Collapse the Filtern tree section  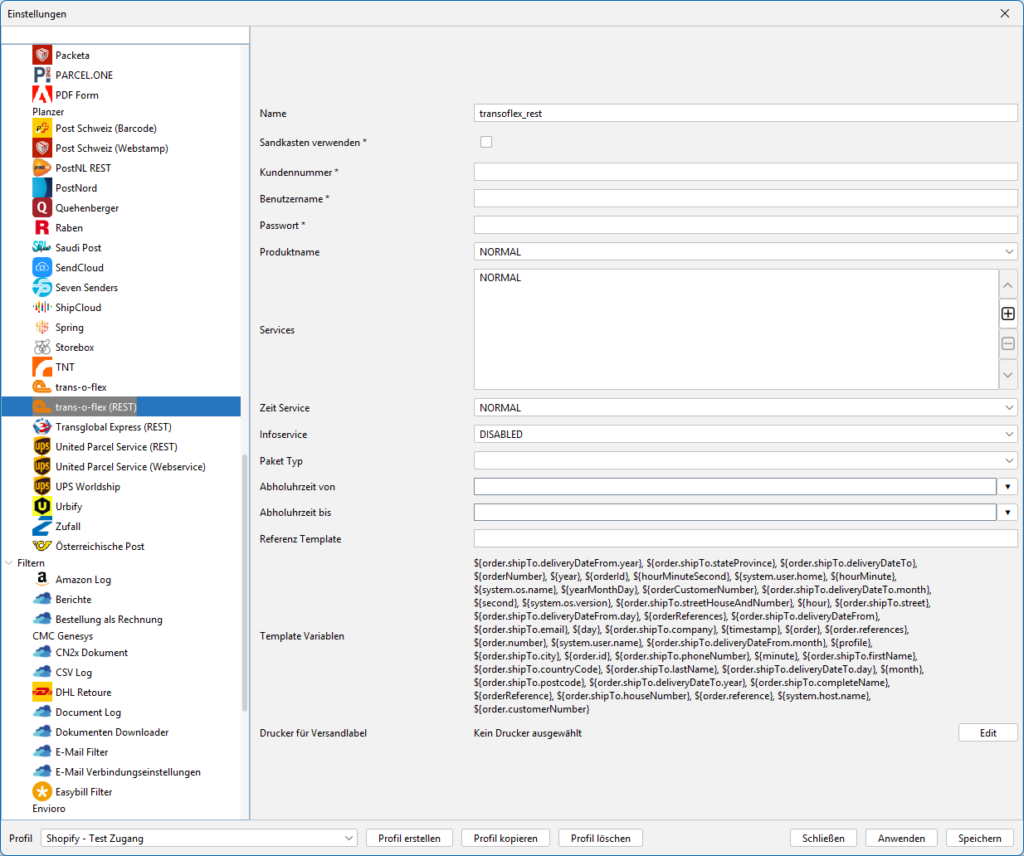[9, 563]
